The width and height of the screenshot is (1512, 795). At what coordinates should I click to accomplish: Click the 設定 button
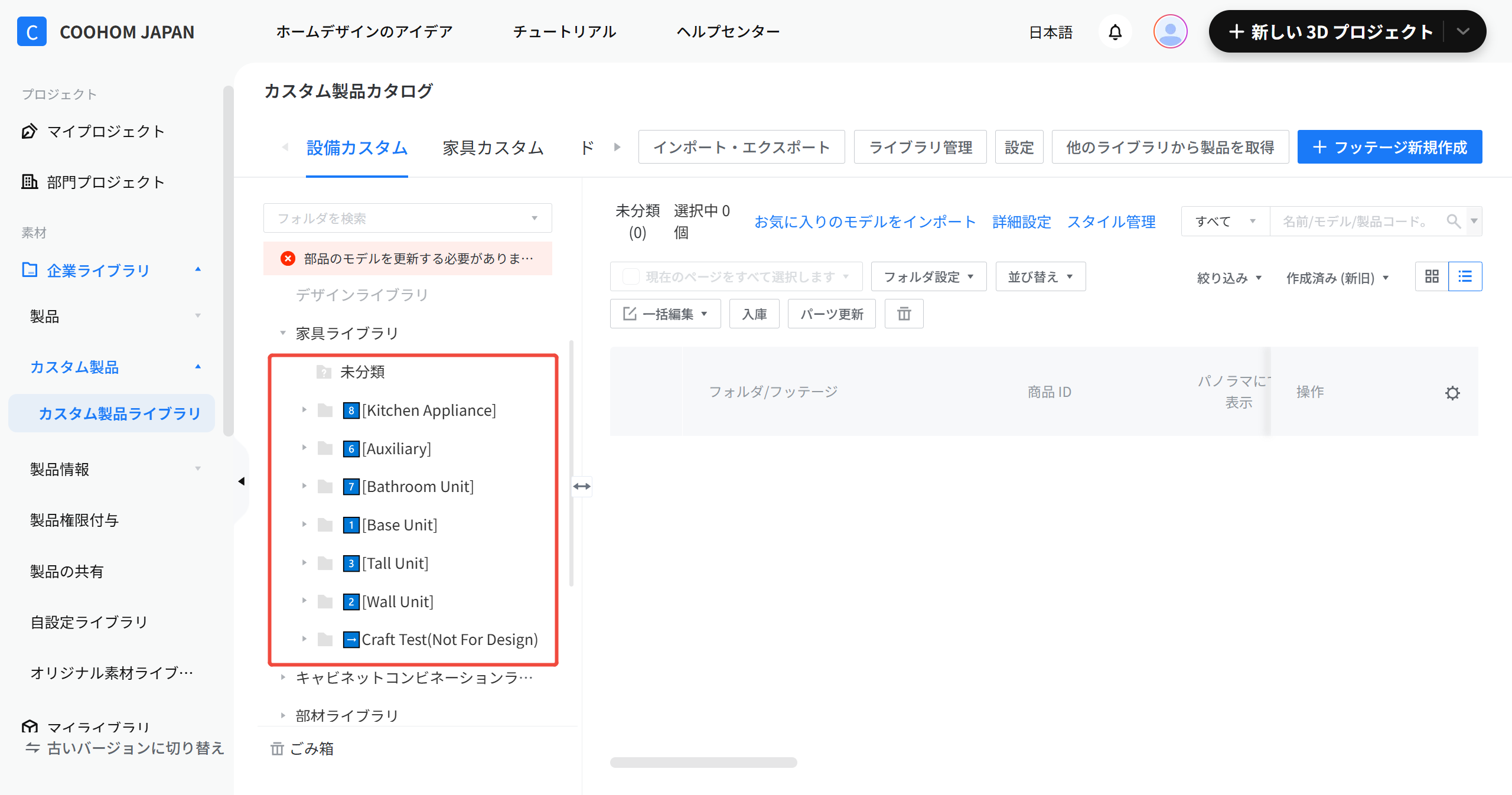[x=1019, y=146]
